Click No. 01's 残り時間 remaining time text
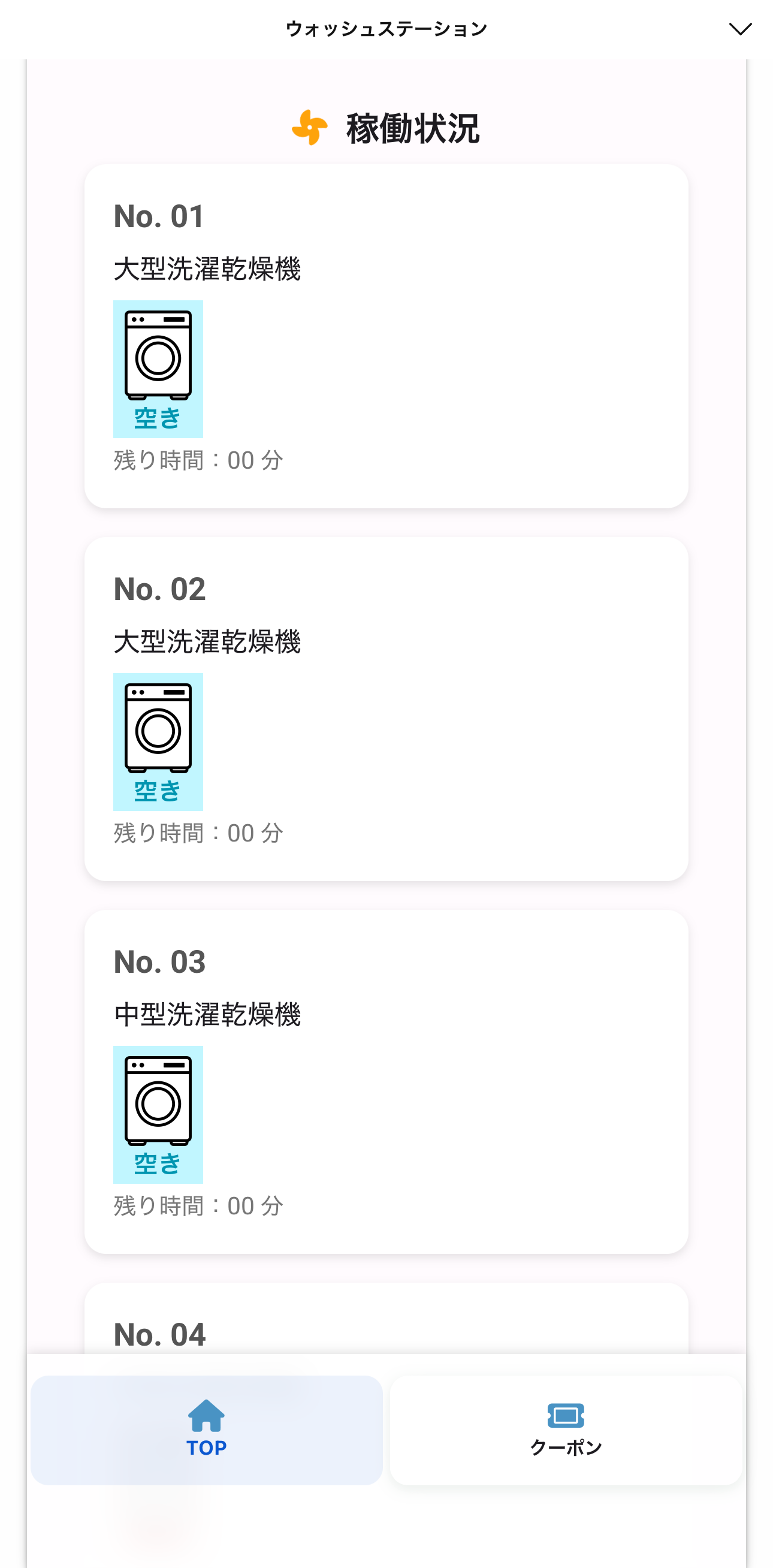 click(198, 460)
